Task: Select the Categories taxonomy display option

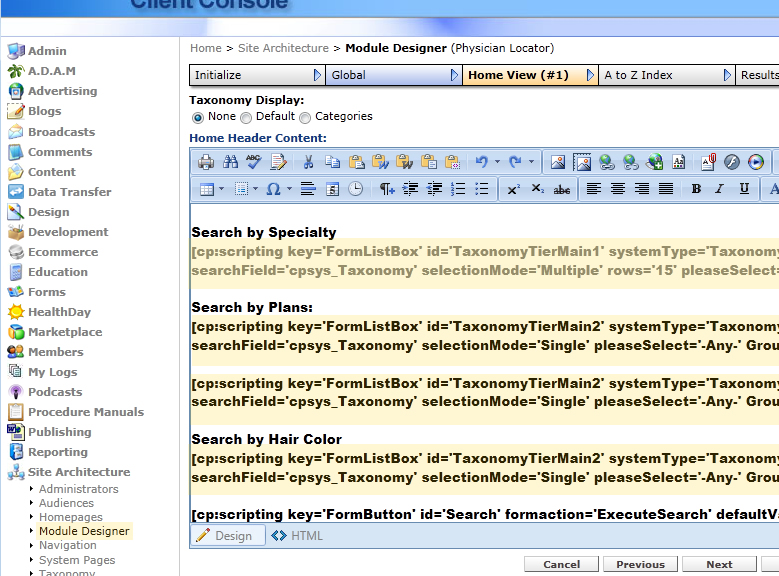Action: click(x=305, y=117)
